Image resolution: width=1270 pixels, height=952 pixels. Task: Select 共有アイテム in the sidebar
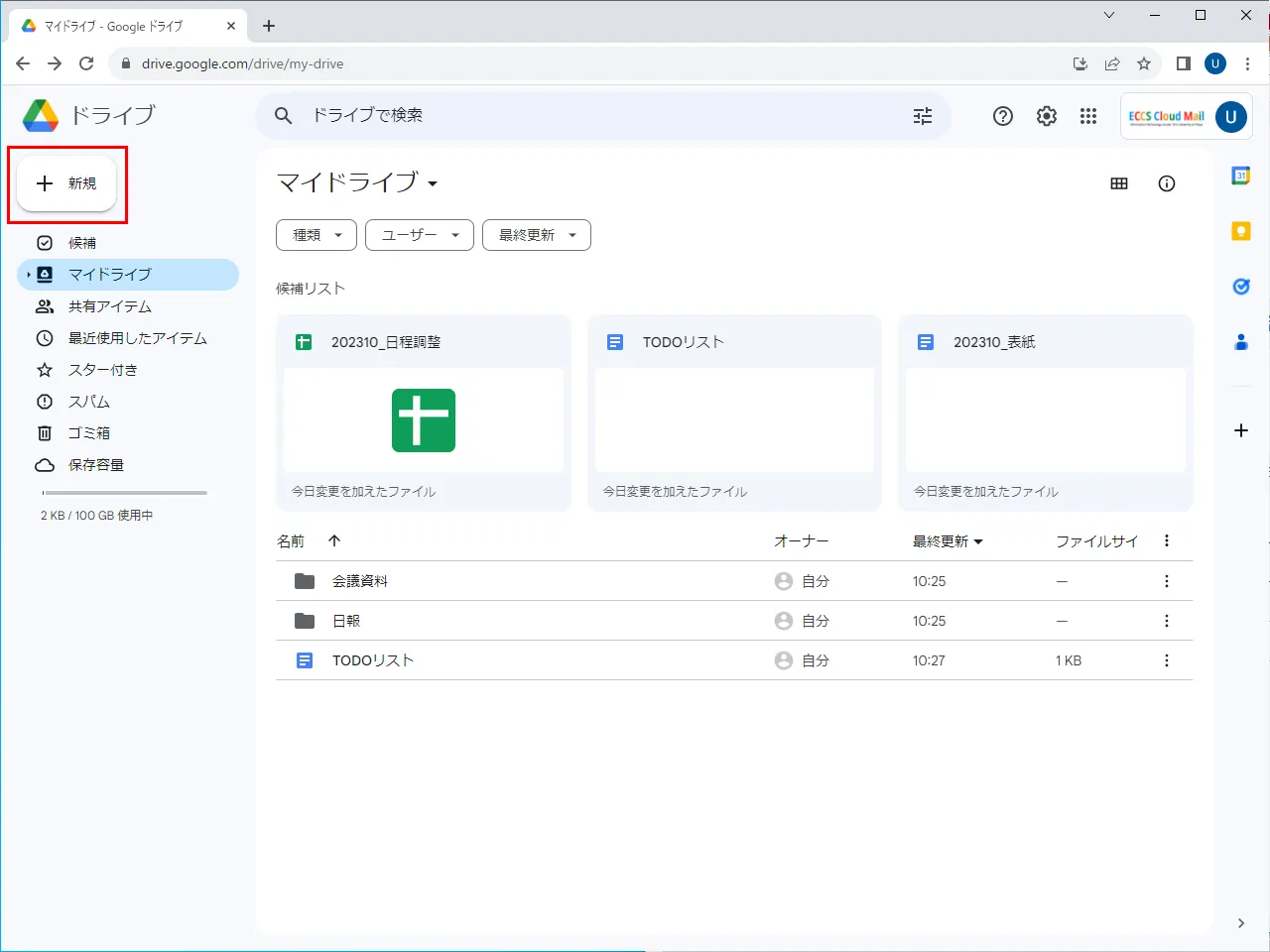click(109, 306)
